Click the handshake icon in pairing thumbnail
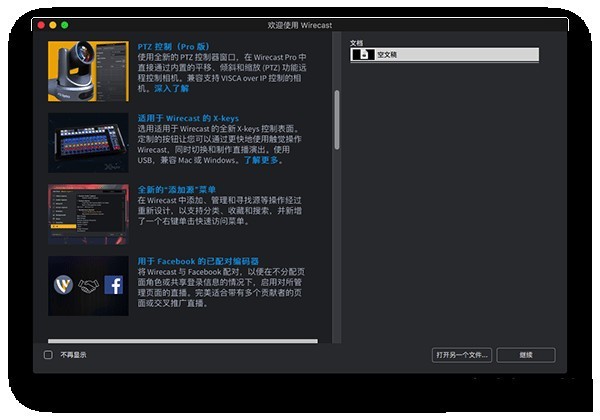 tap(88, 286)
